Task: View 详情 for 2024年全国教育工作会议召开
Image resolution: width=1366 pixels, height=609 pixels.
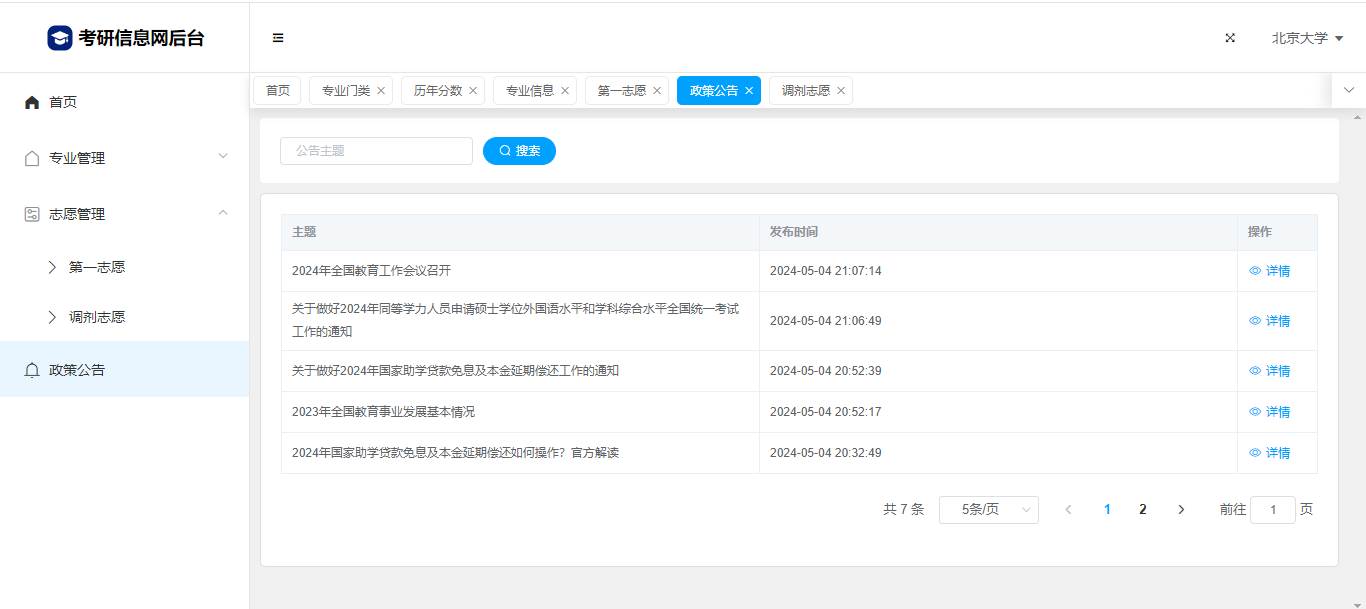Action: click(1270, 271)
